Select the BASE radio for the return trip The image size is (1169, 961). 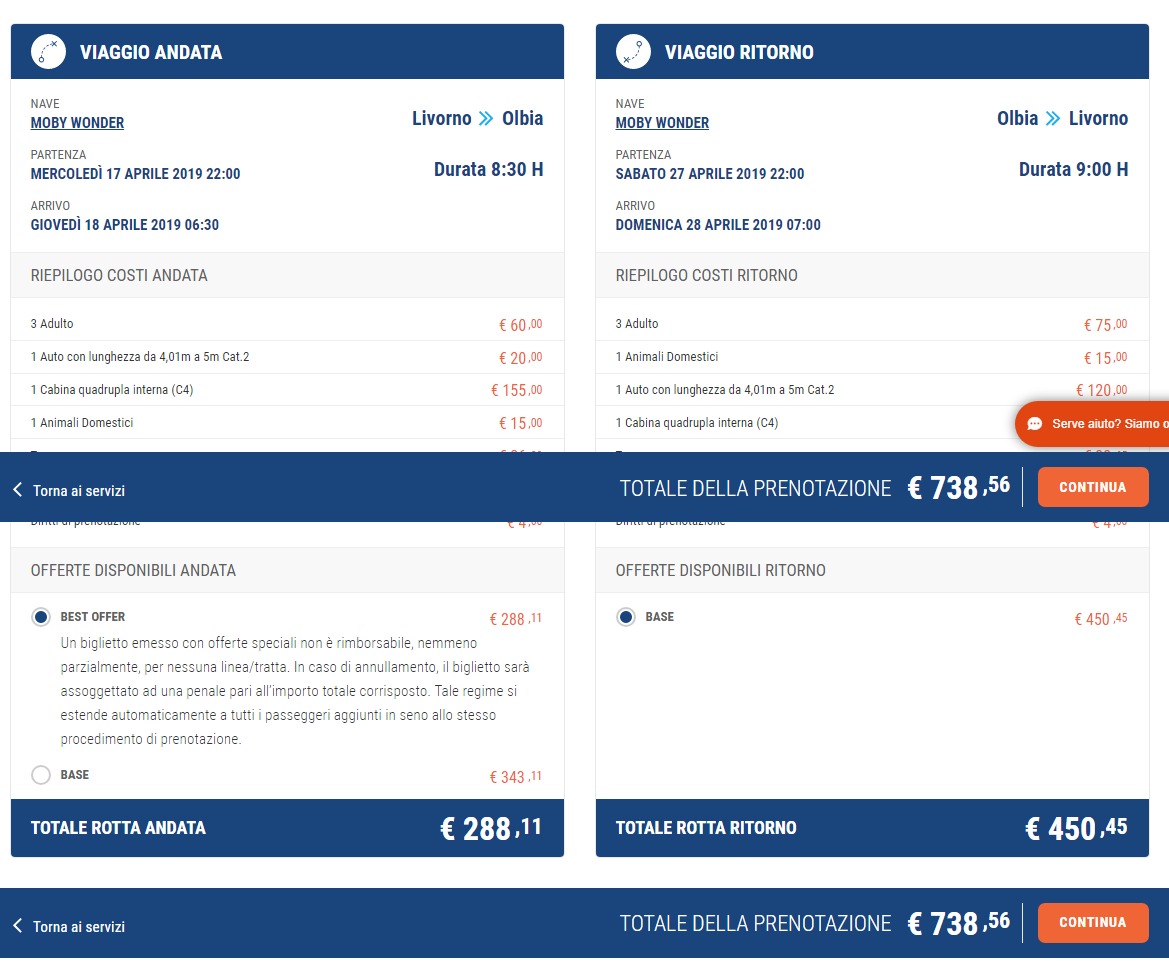tap(626, 618)
